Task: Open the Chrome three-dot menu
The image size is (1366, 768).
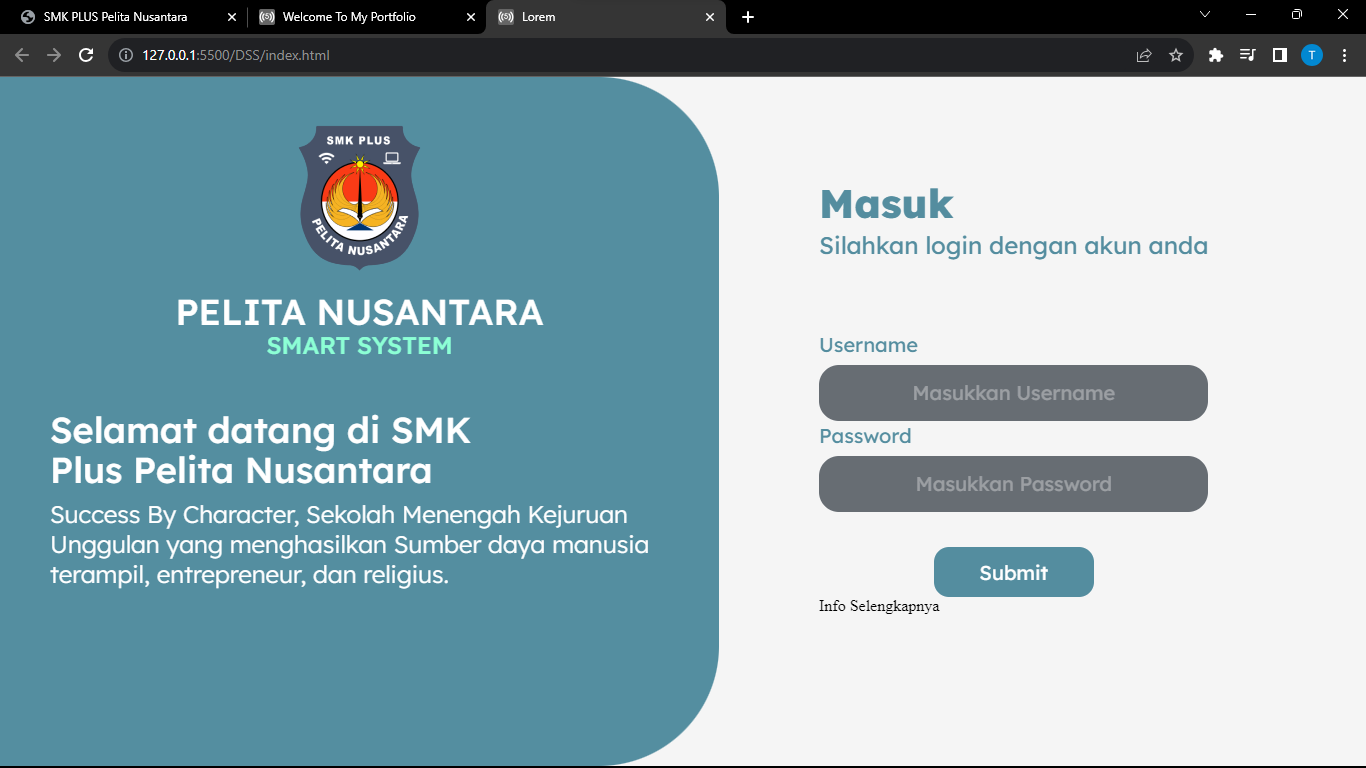Action: [x=1344, y=55]
